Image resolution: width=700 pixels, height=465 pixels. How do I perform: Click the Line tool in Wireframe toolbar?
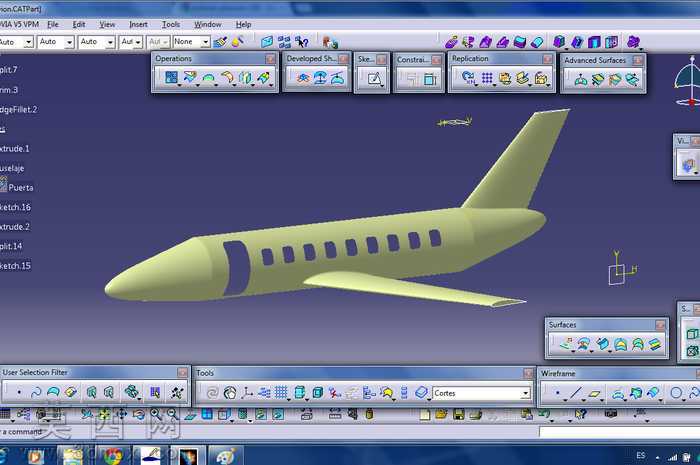[x=576, y=393]
